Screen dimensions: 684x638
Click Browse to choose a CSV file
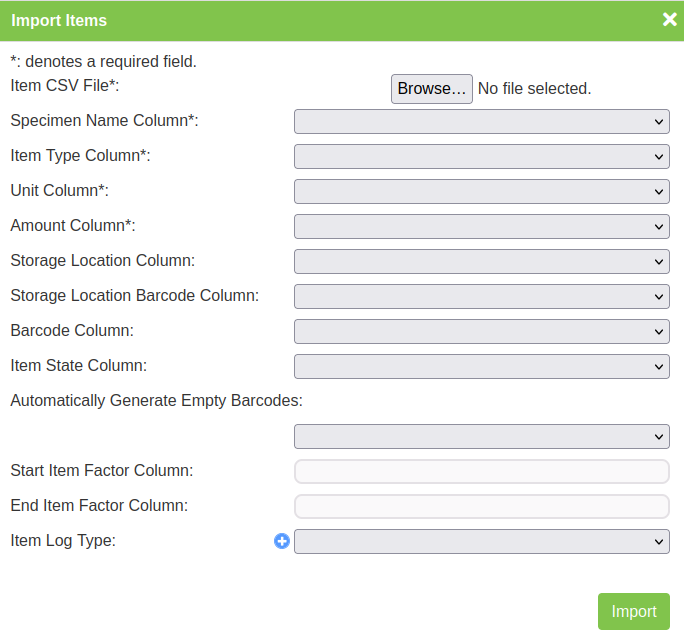click(x=431, y=89)
